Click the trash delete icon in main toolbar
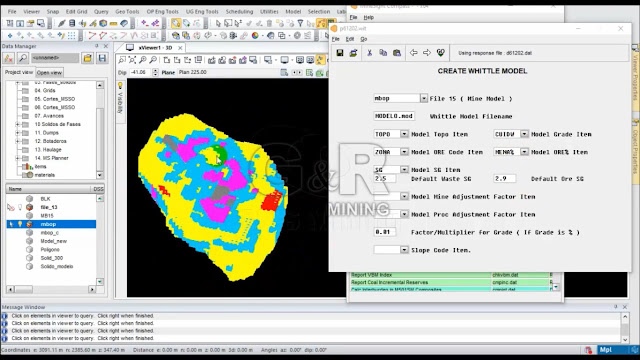The width and height of the screenshot is (640, 360). point(269,23)
